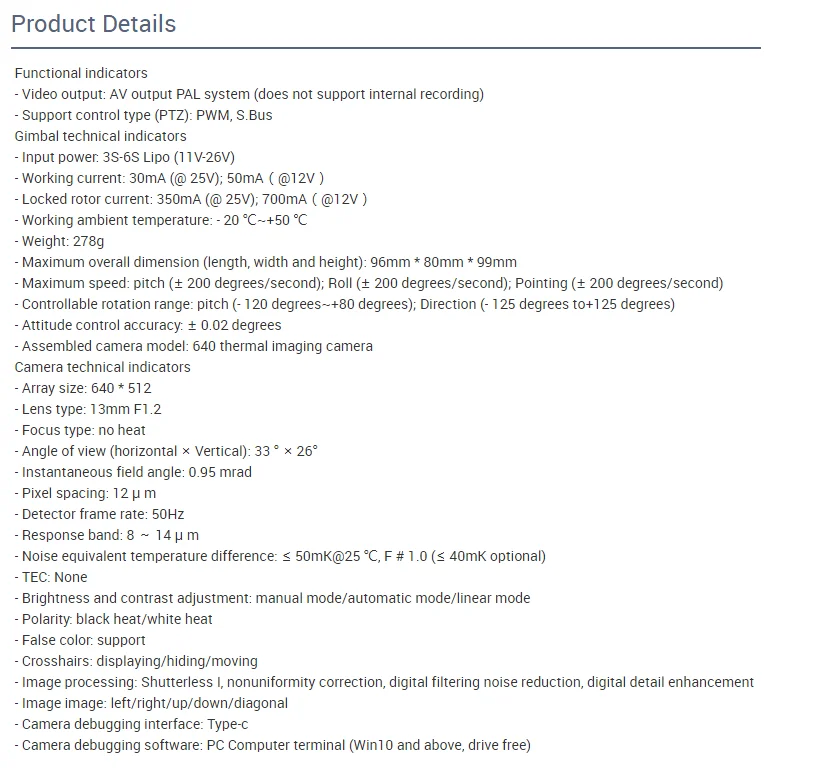
Task: Click the Input power 3S-6S Lipo line
Action: (x=125, y=157)
